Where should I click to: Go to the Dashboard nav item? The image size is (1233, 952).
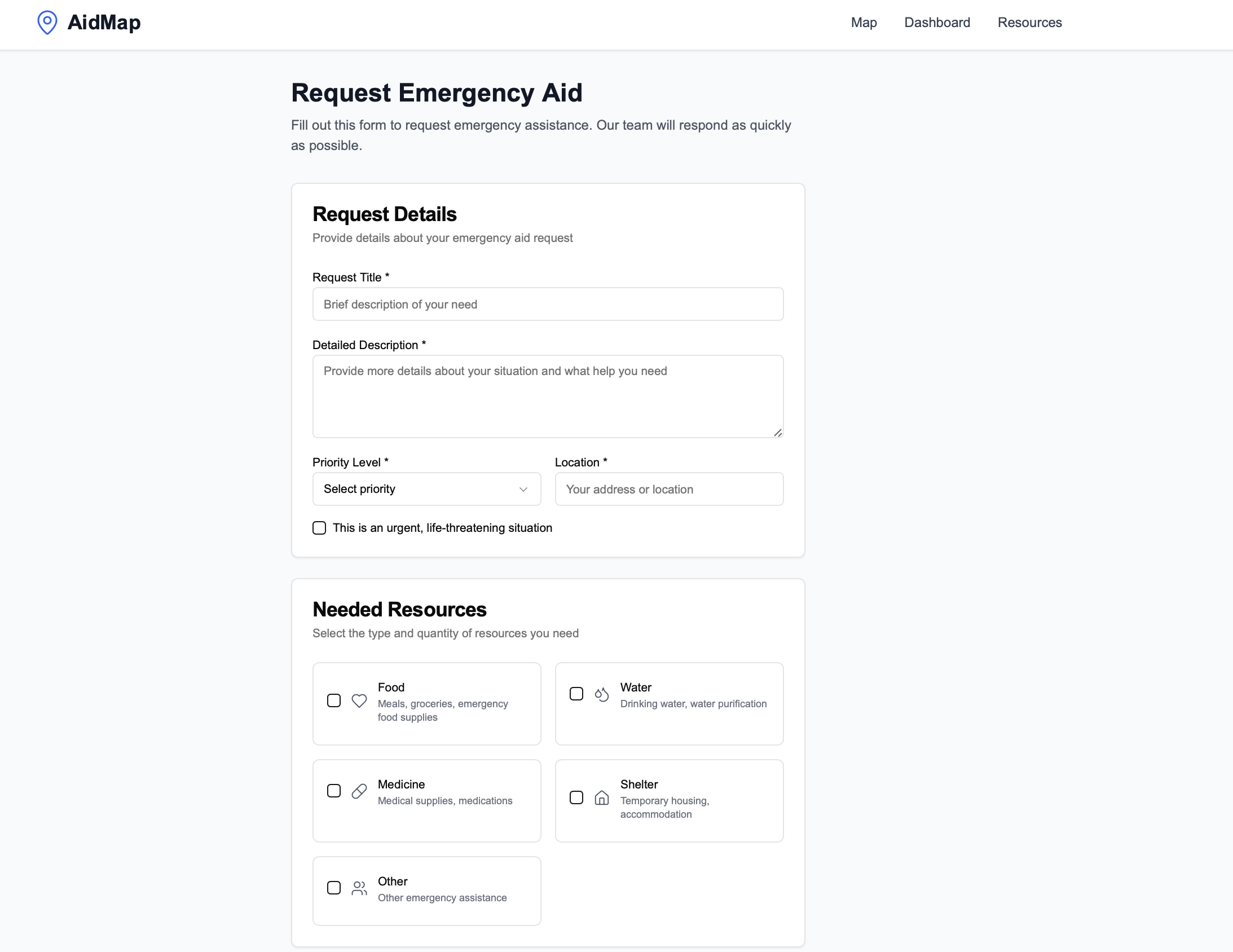(x=937, y=23)
